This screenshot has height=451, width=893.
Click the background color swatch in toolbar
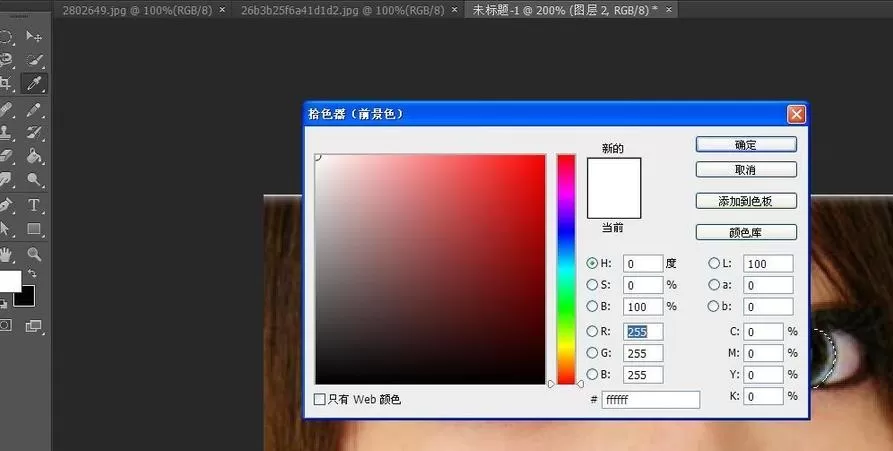tap(26, 296)
